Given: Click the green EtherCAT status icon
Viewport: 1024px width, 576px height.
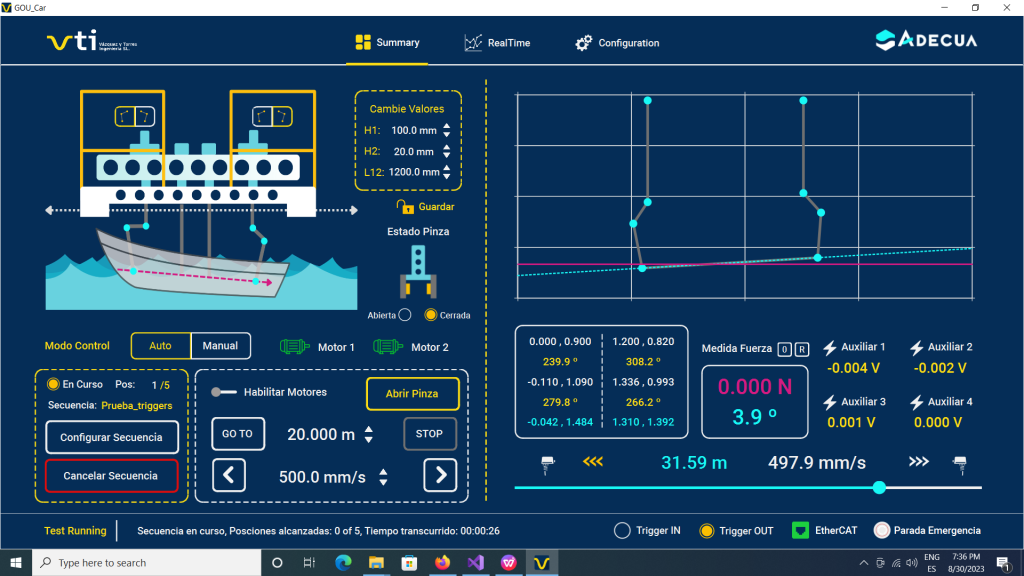Looking at the screenshot, I should pyautogui.click(x=800, y=530).
